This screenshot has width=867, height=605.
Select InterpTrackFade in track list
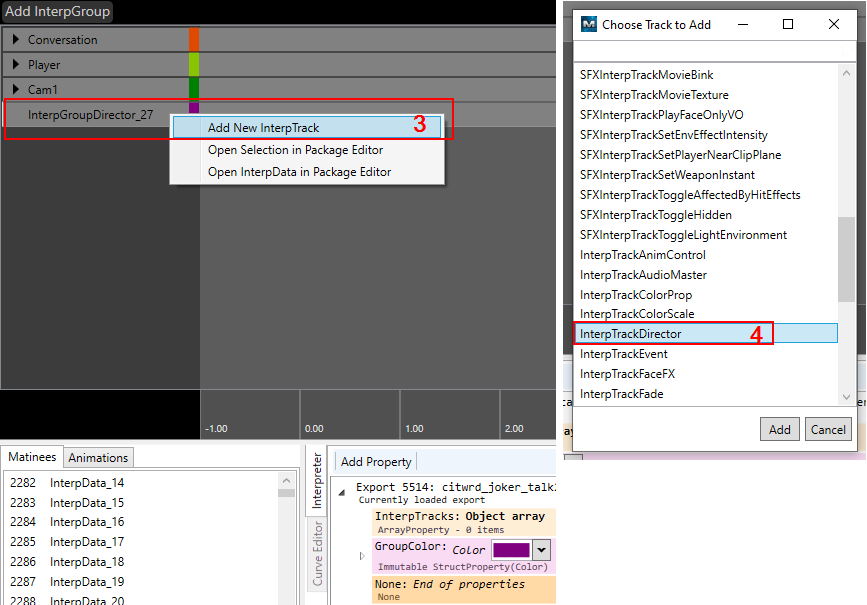pos(706,393)
